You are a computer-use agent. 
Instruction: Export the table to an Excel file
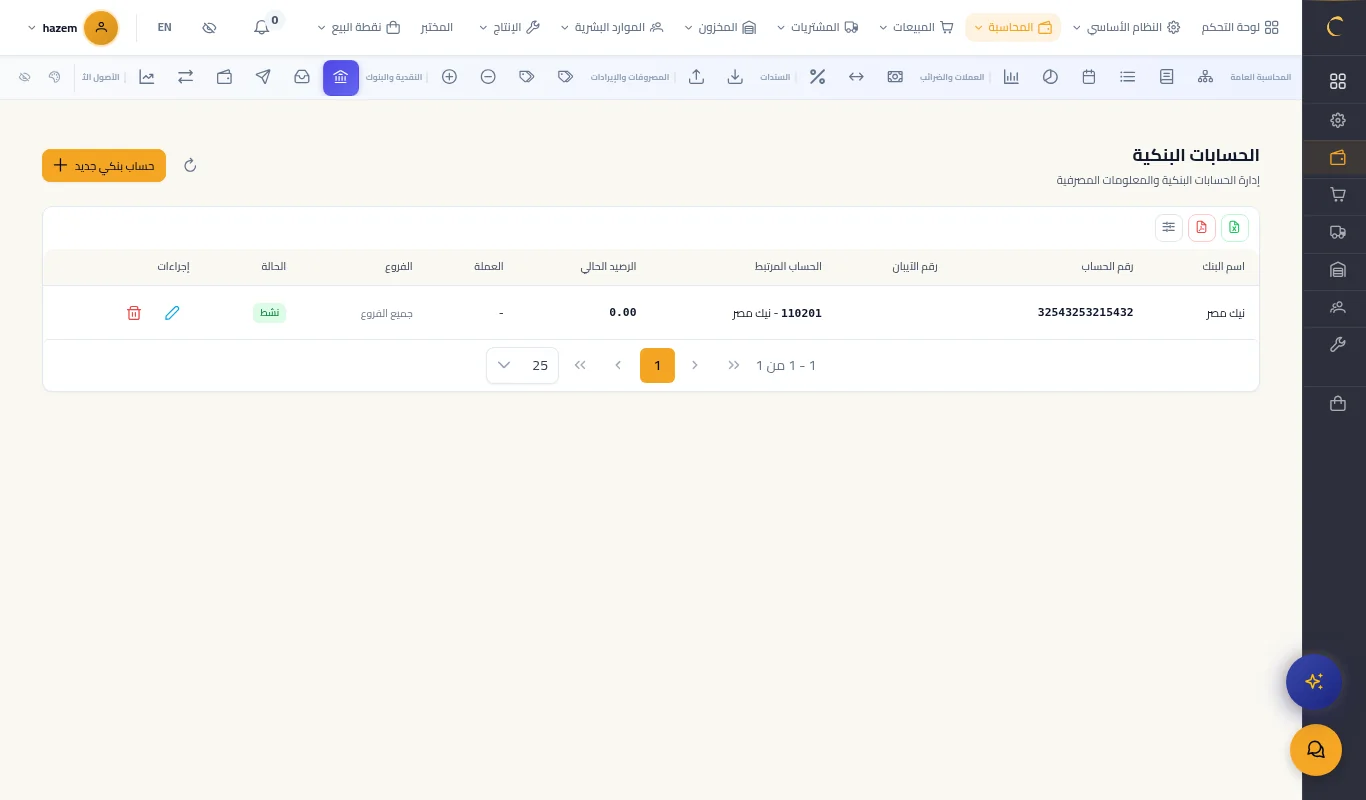1234,228
